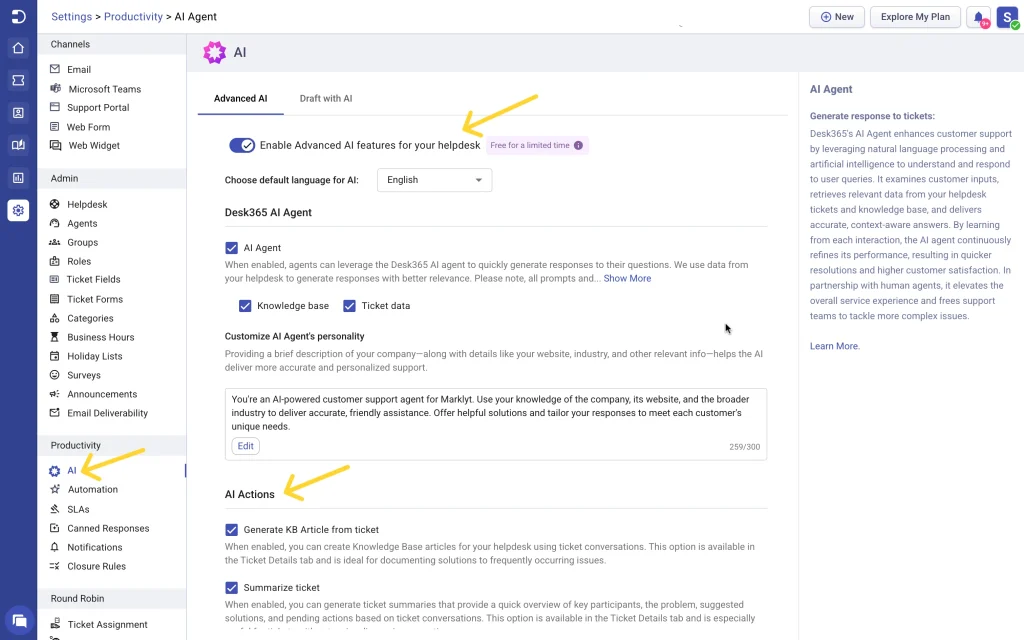Viewport: 1024px width, 640px height.
Task: Click the Web Widget icon
Action: [x=56, y=145]
